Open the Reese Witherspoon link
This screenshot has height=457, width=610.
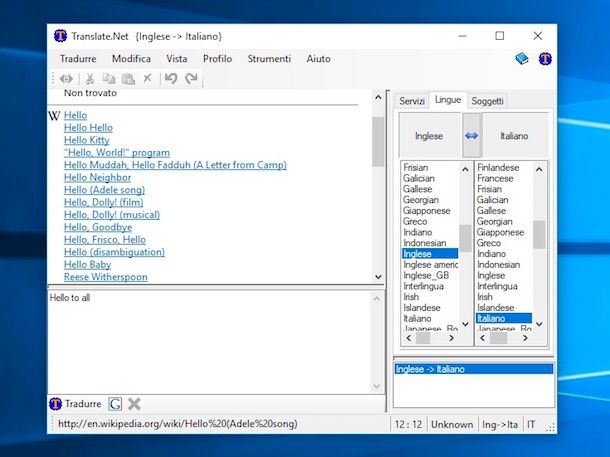[x=106, y=277]
